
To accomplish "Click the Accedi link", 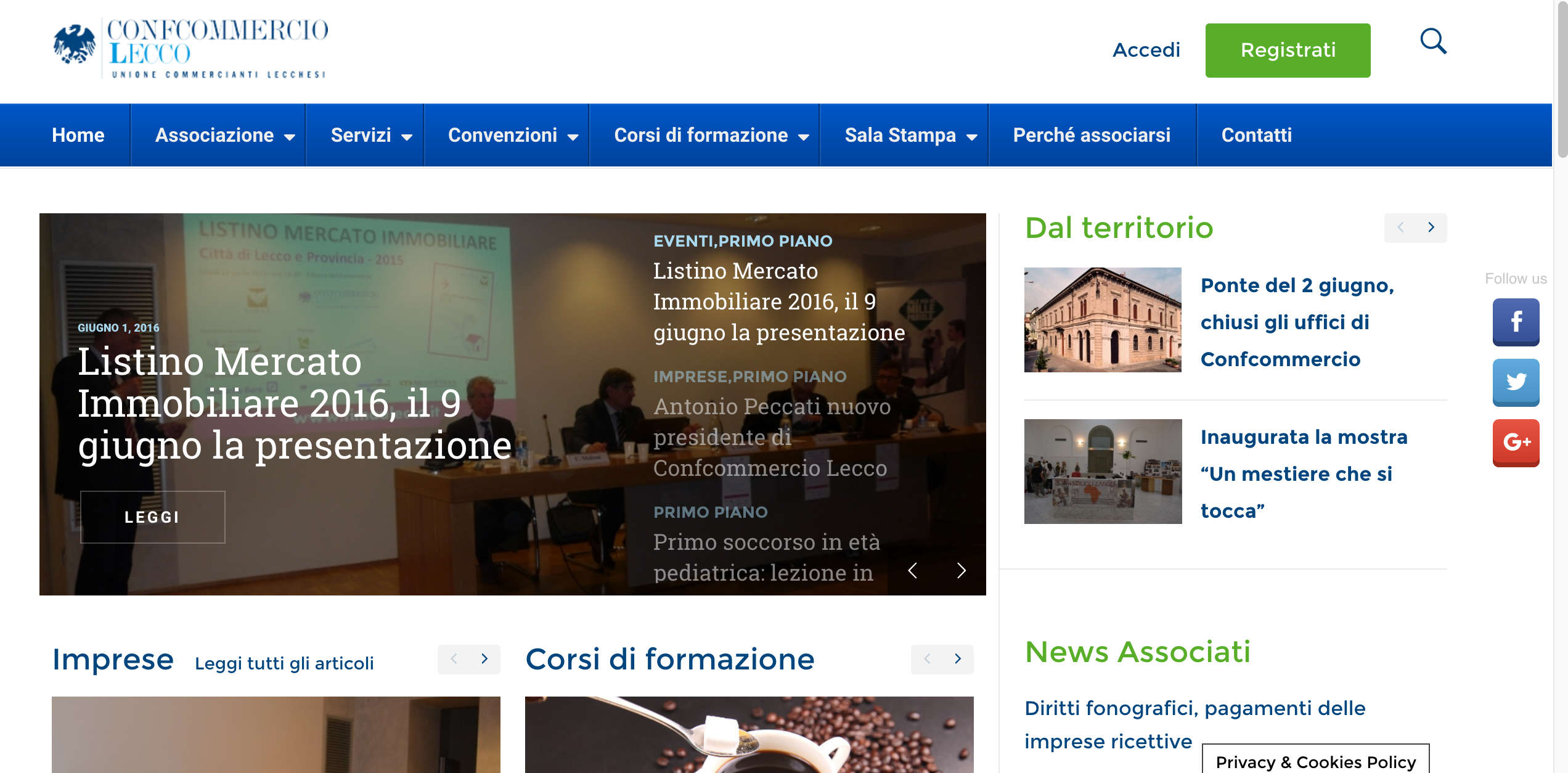I will point(1146,50).
